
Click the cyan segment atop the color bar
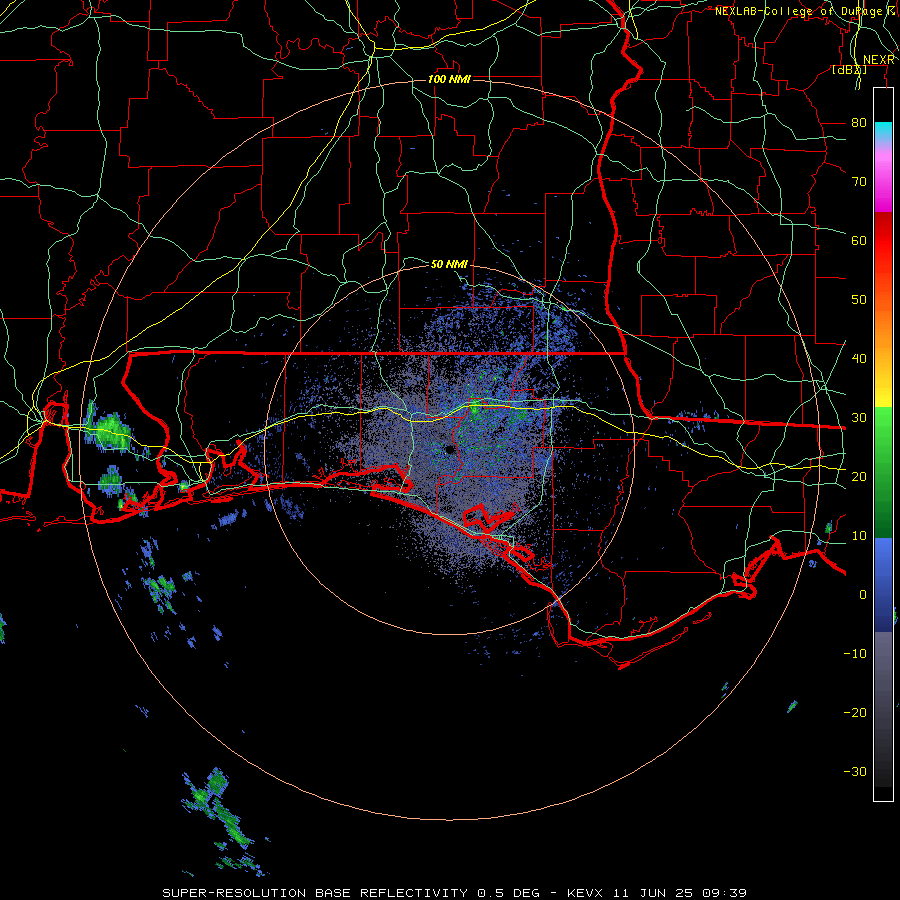[883, 132]
